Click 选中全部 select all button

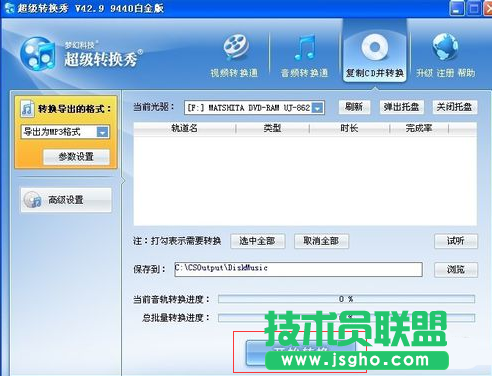tap(257, 241)
